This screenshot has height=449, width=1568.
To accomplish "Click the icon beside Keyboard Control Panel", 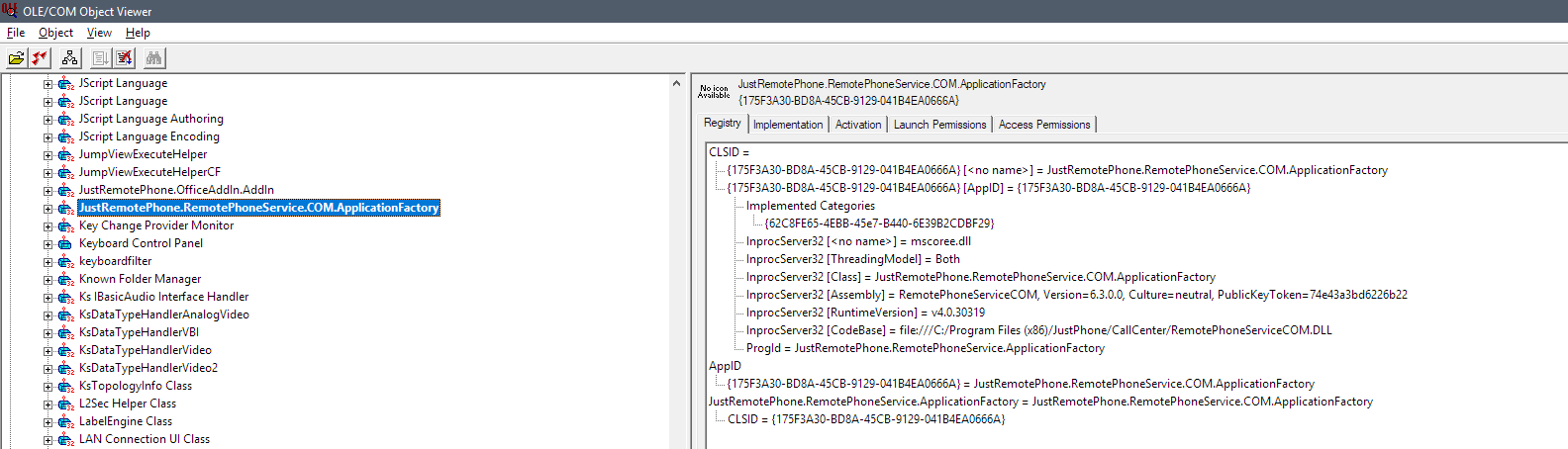I will point(65,244).
